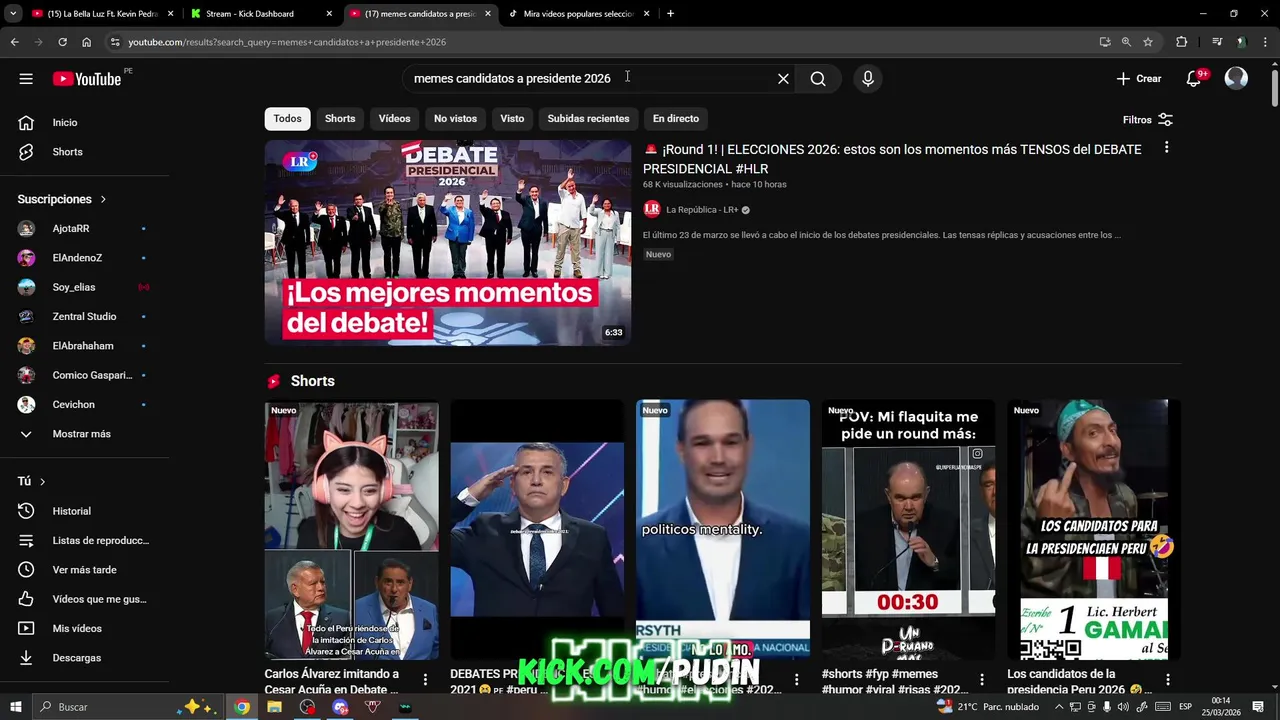Open the ELECCIONES 2026 debate video title
This screenshot has width=1280, height=720.
pyautogui.click(x=892, y=159)
